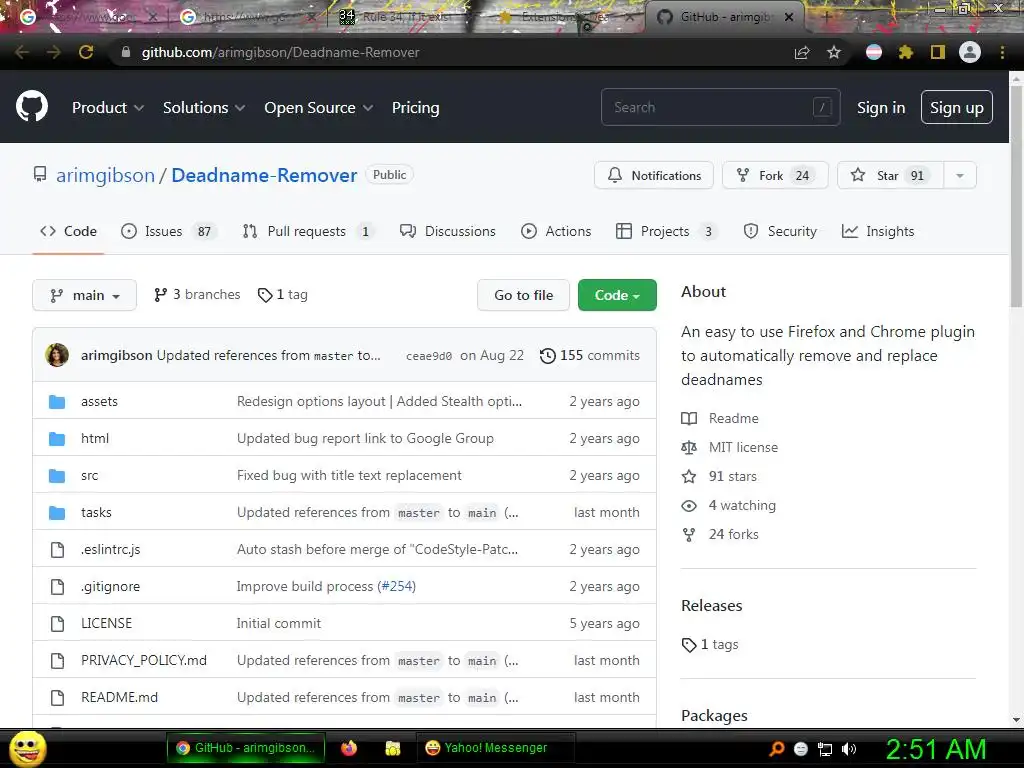Click the Firefox icon in the taskbar
The width and height of the screenshot is (1024, 768).
[x=349, y=748]
